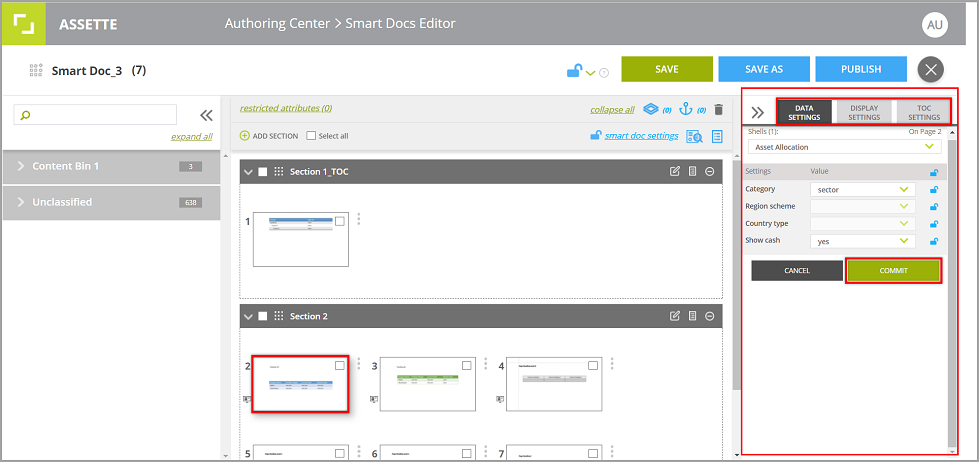Collapse the right settings panel chevrons

coord(757,112)
